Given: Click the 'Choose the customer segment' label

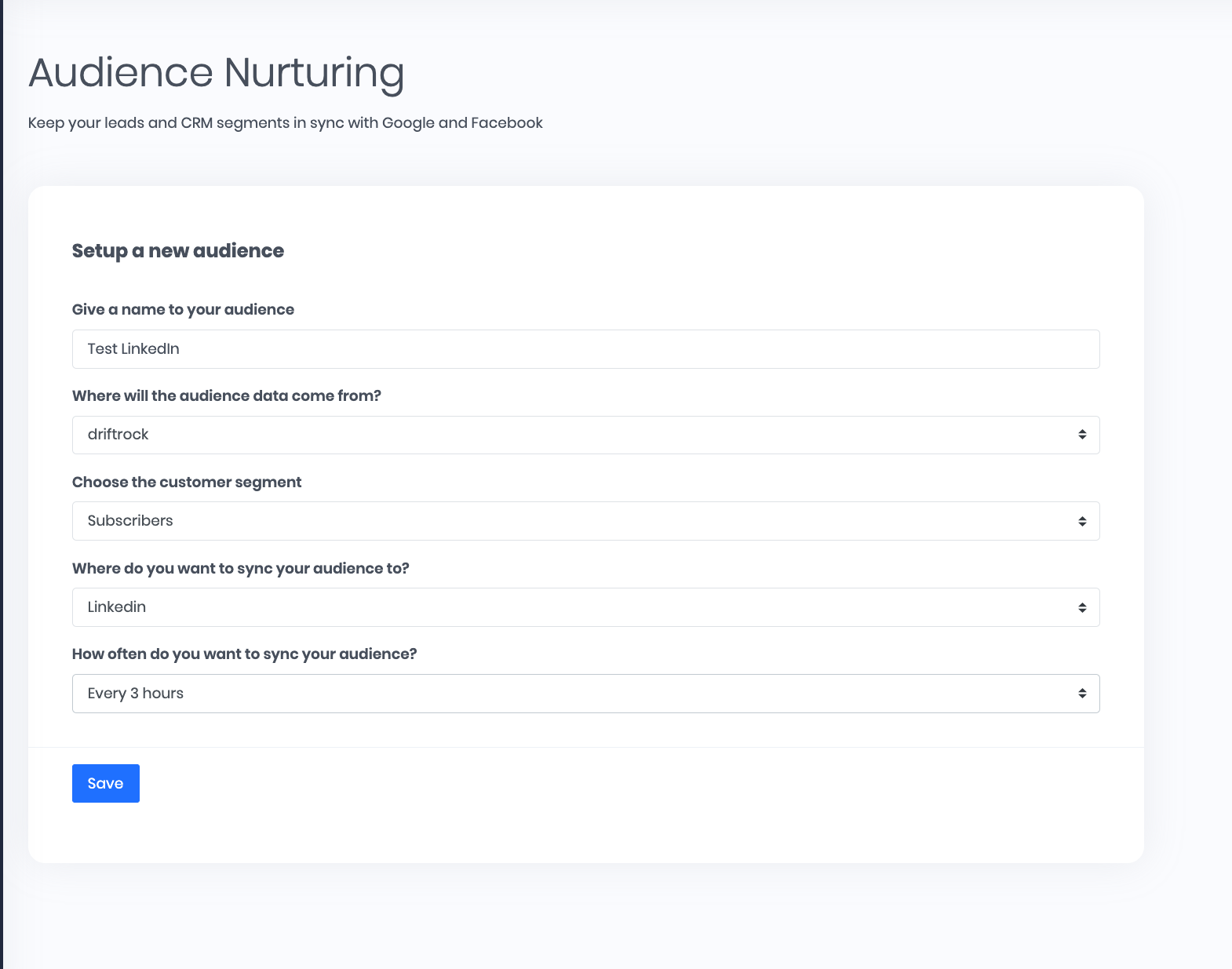Looking at the screenshot, I should coord(187,482).
